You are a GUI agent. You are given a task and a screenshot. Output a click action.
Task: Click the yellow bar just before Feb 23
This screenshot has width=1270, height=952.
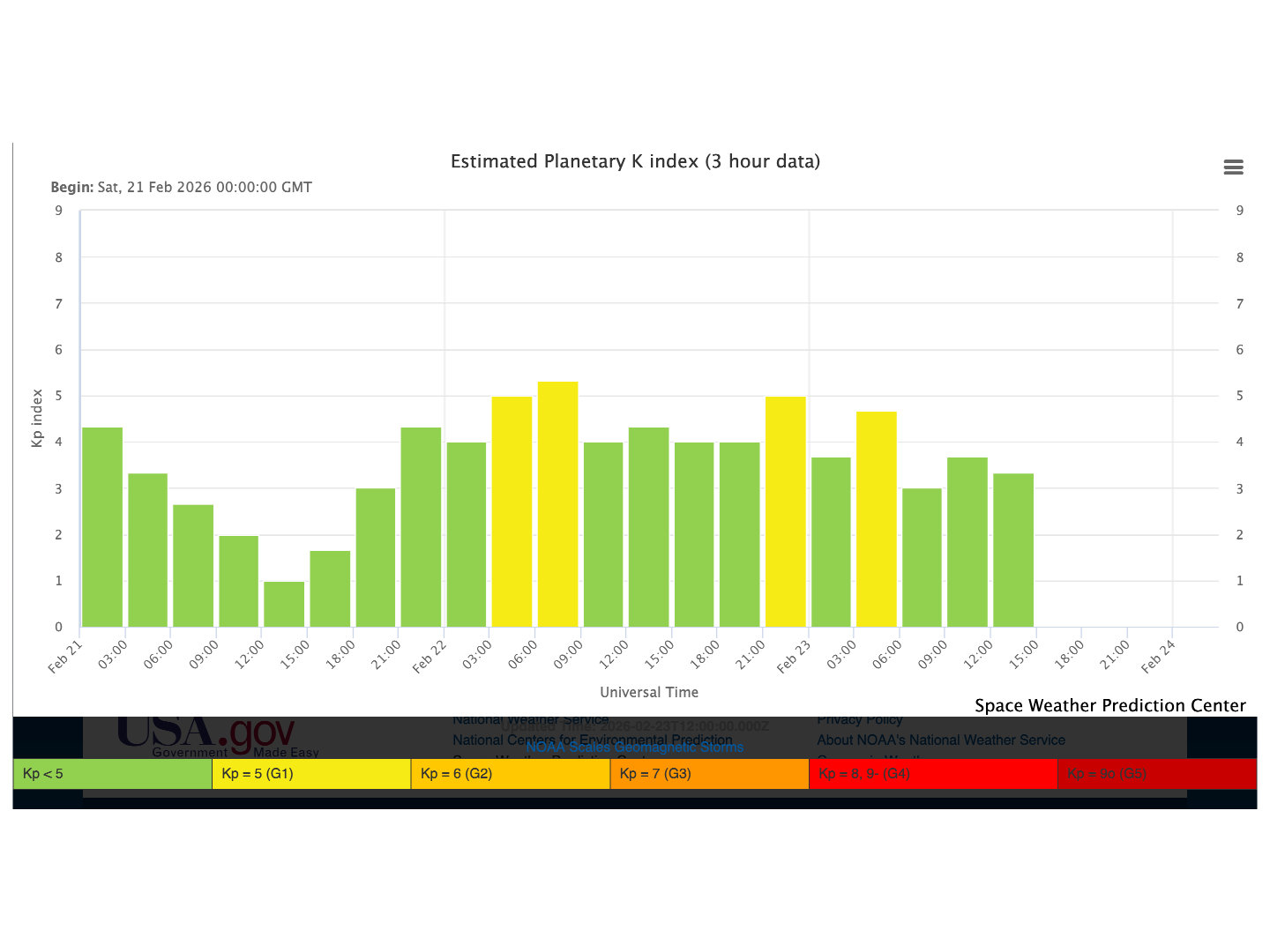785,511
